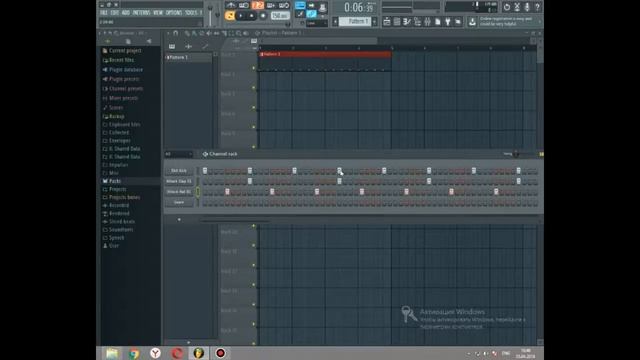Open the Browser via tree icon

417,22
